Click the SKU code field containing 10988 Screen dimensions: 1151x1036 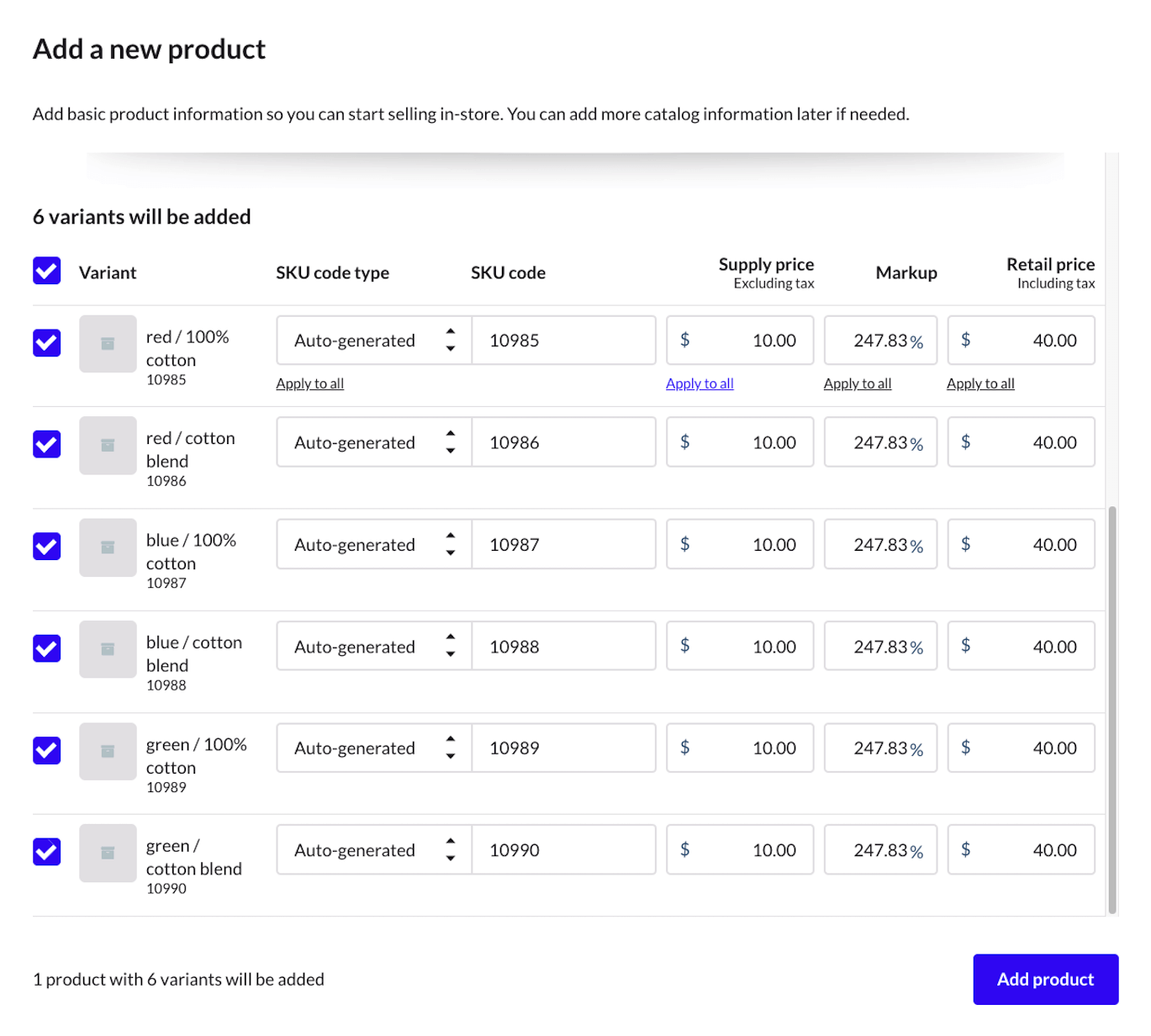(x=563, y=646)
